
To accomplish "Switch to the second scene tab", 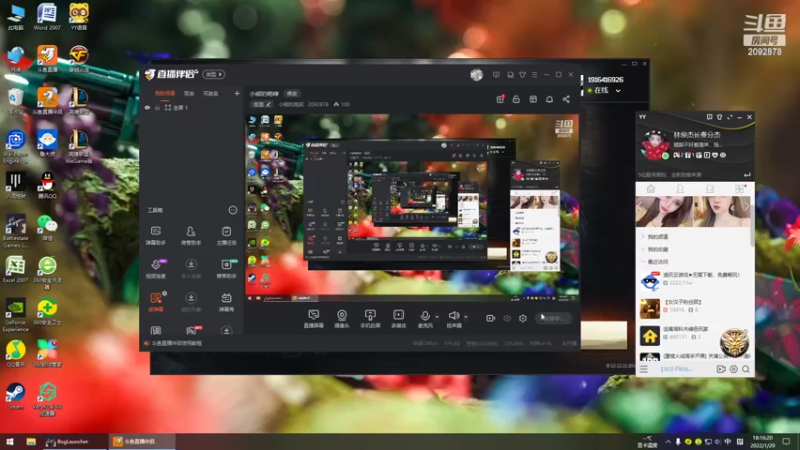I will (189, 94).
